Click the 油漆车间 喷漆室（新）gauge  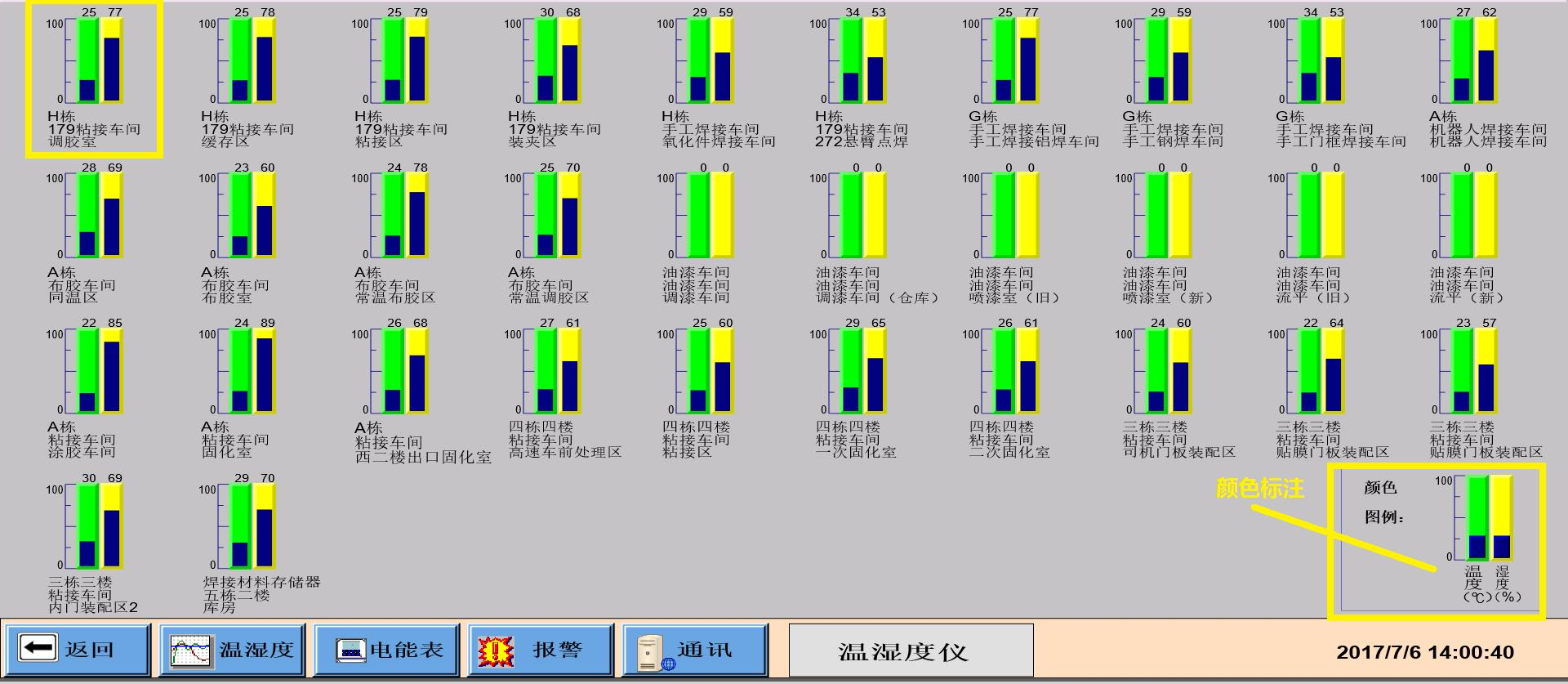(1169, 216)
